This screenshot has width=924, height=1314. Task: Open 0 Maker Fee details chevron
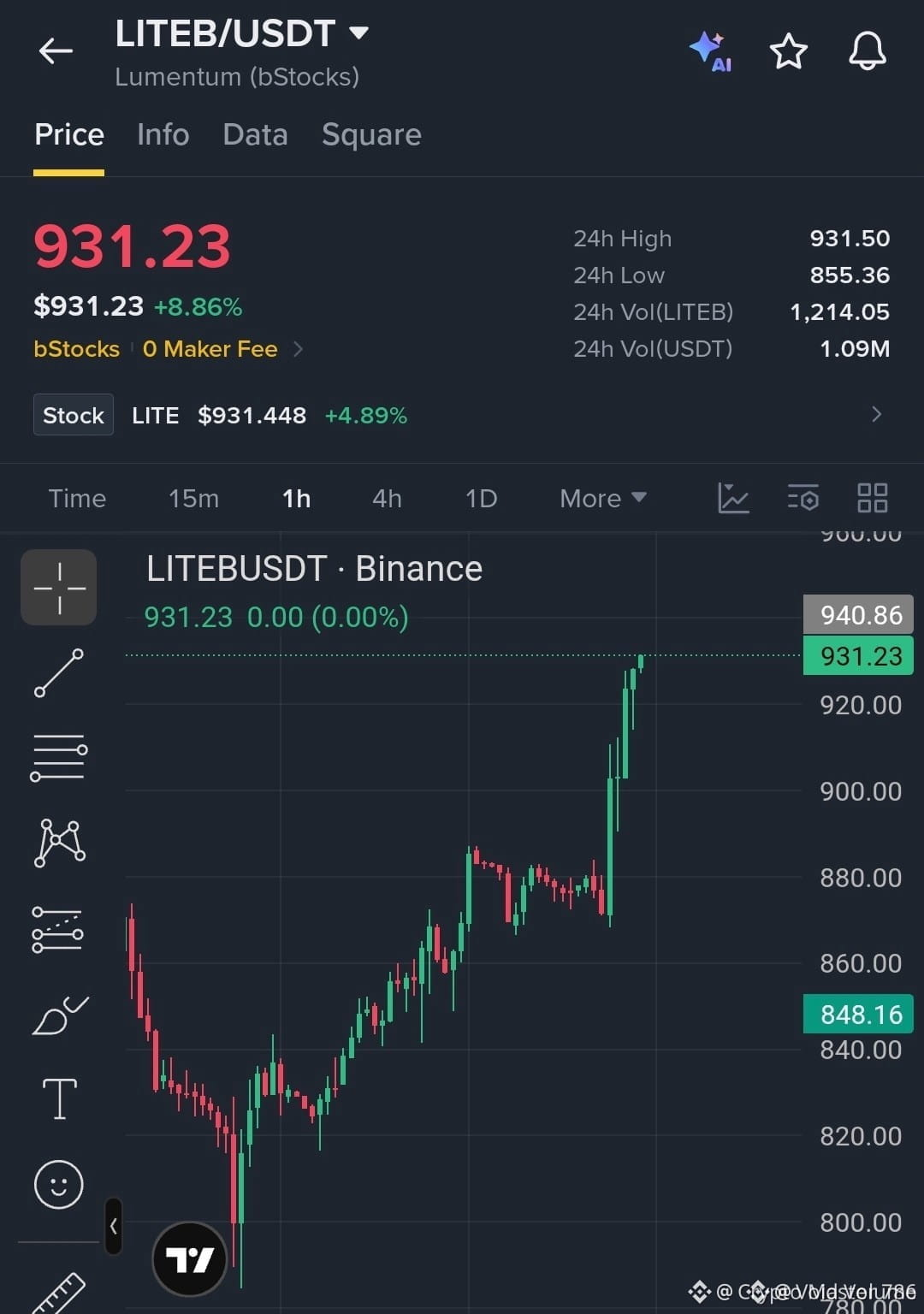[x=298, y=349]
